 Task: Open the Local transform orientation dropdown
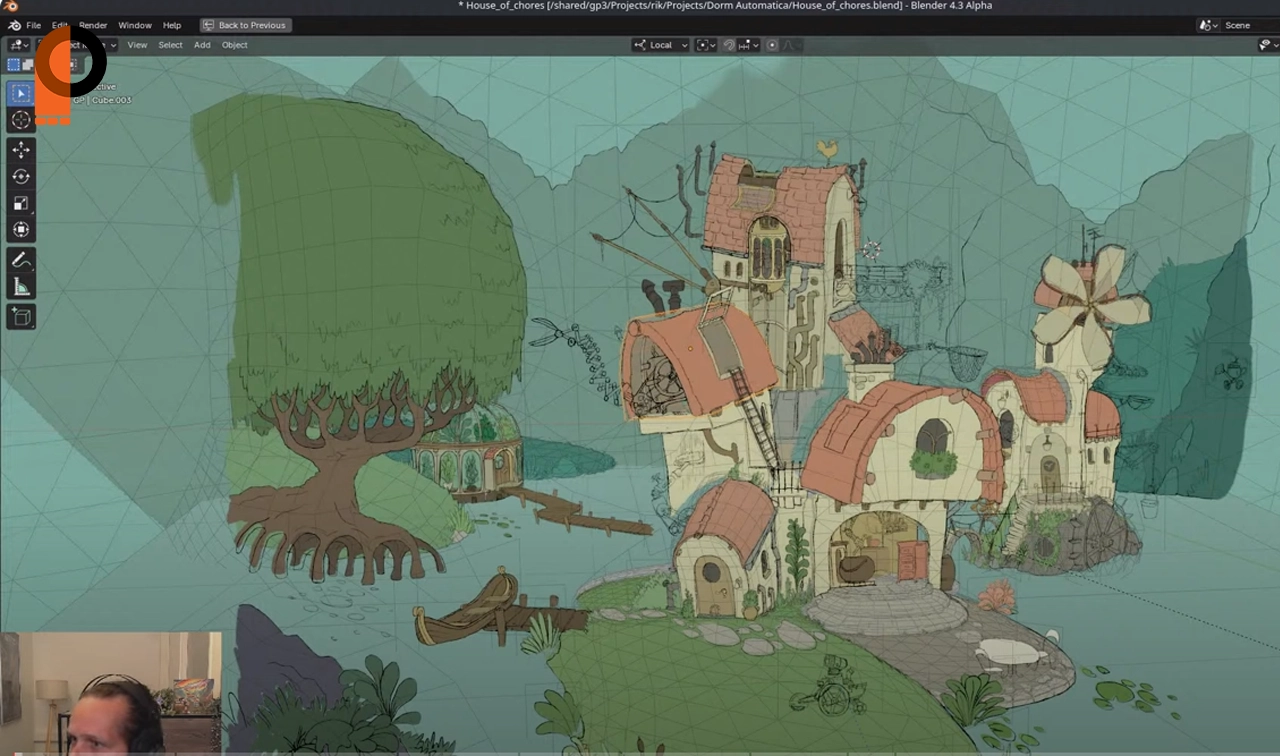(661, 45)
